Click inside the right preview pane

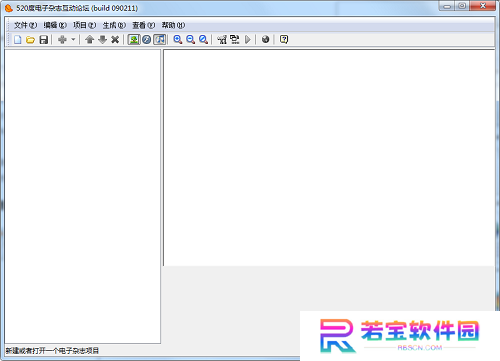[329, 158]
